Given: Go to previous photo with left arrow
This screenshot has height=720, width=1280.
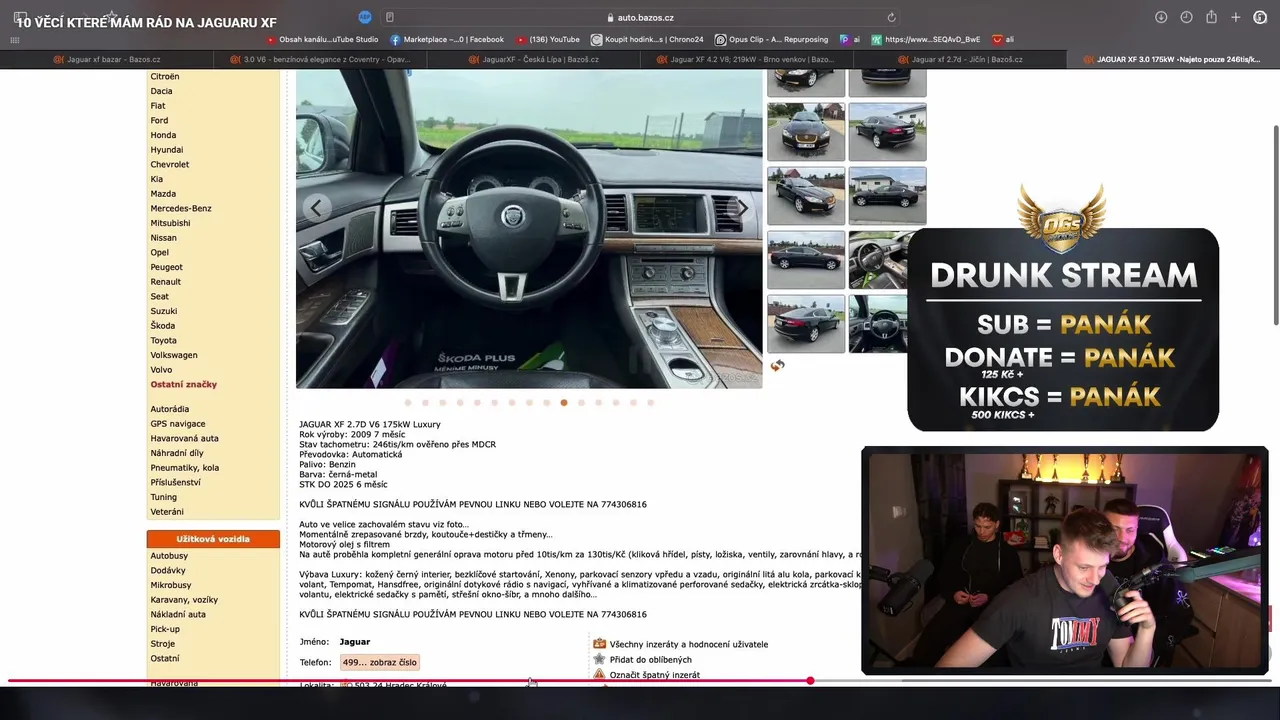Looking at the screenshot, I should pos(316,208).
